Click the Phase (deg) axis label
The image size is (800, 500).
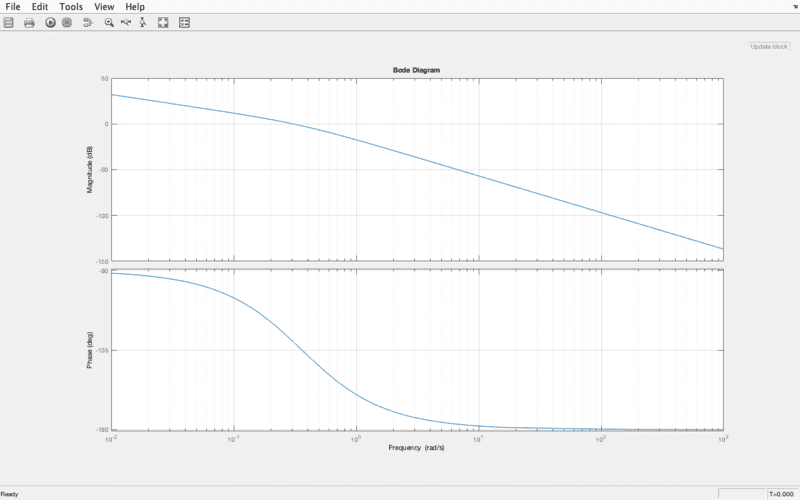90,350
